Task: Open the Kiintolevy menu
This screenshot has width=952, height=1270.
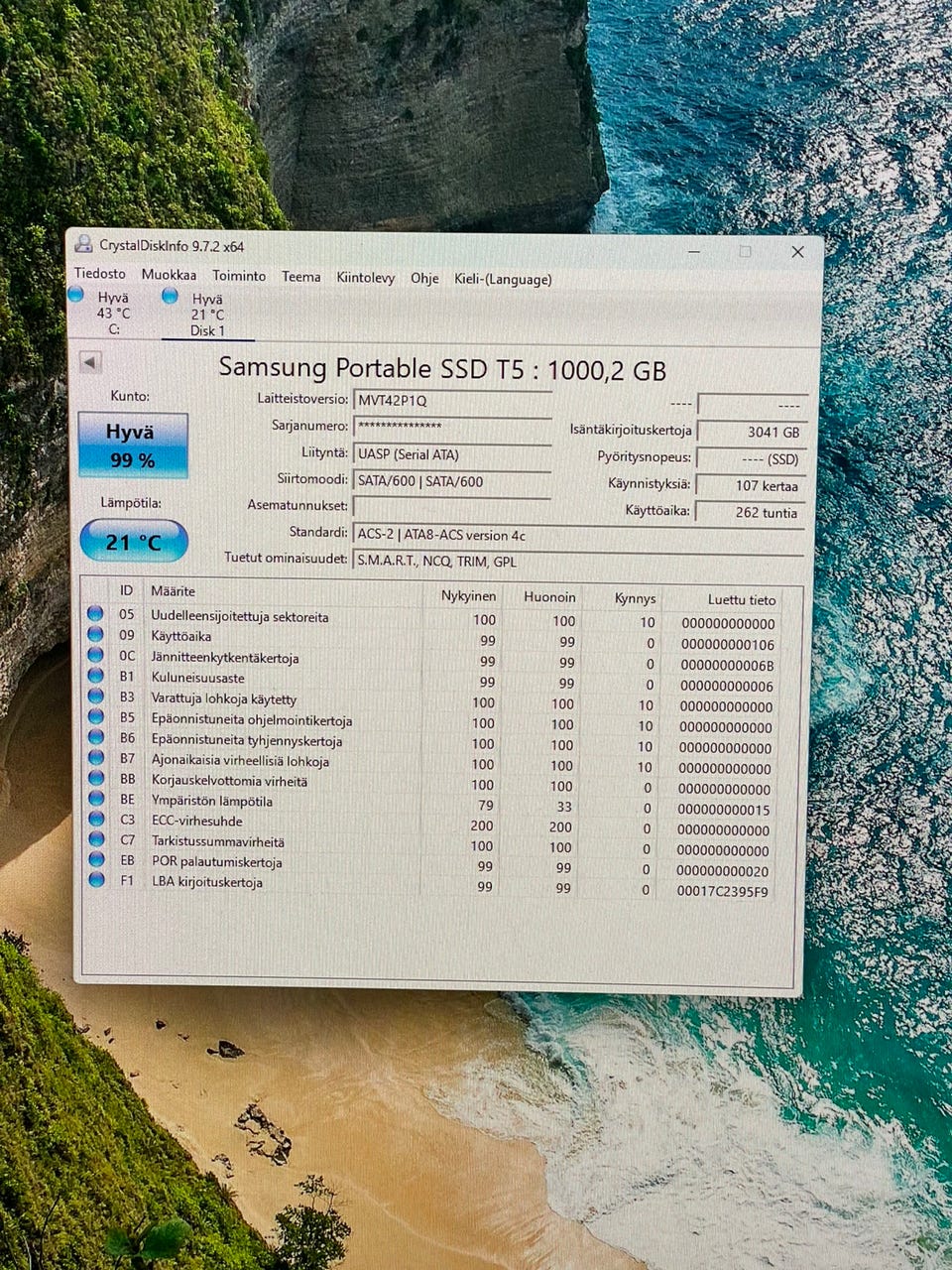Action: click(x=366, y=278)
